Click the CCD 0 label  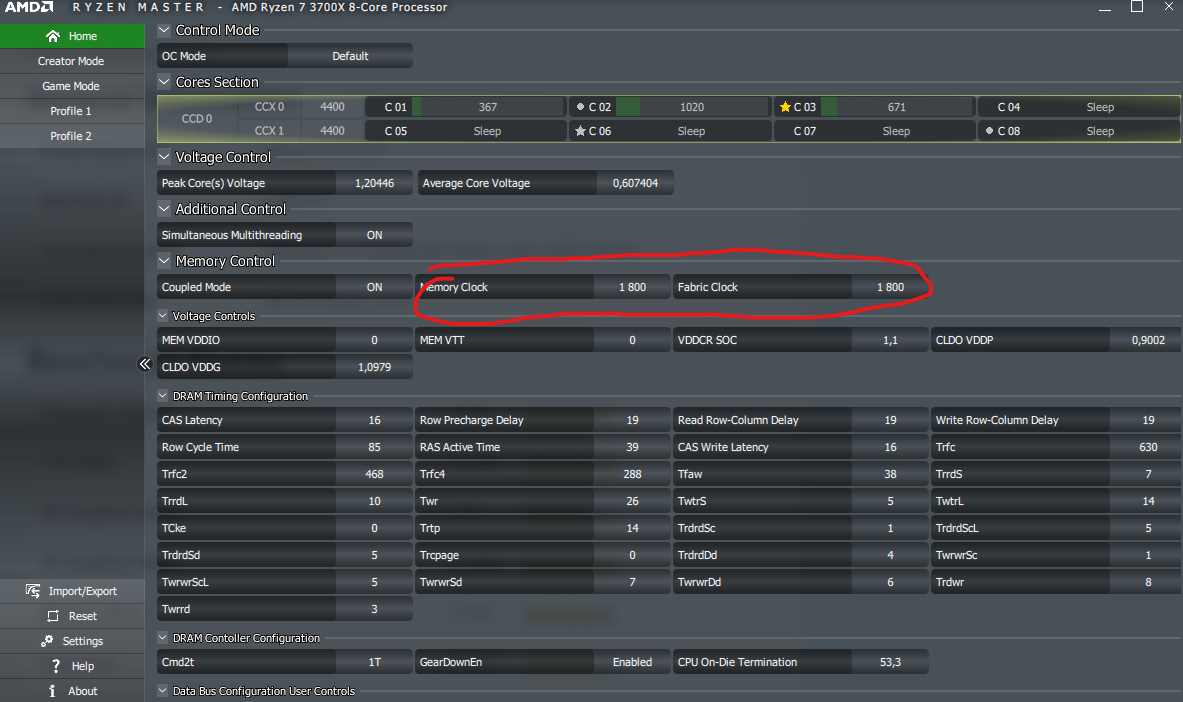[x=197, y=119]
